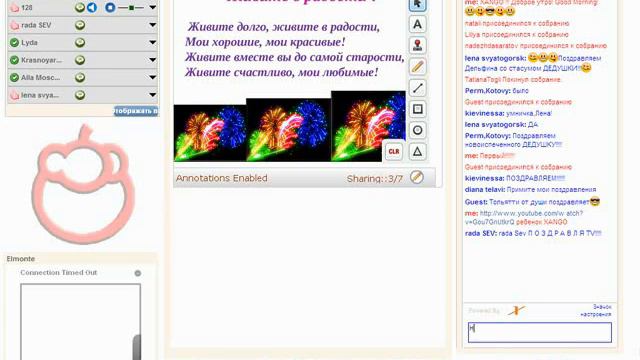Click the speaker icon in the 128 row

pyautogui.click(x=92, y=7)
